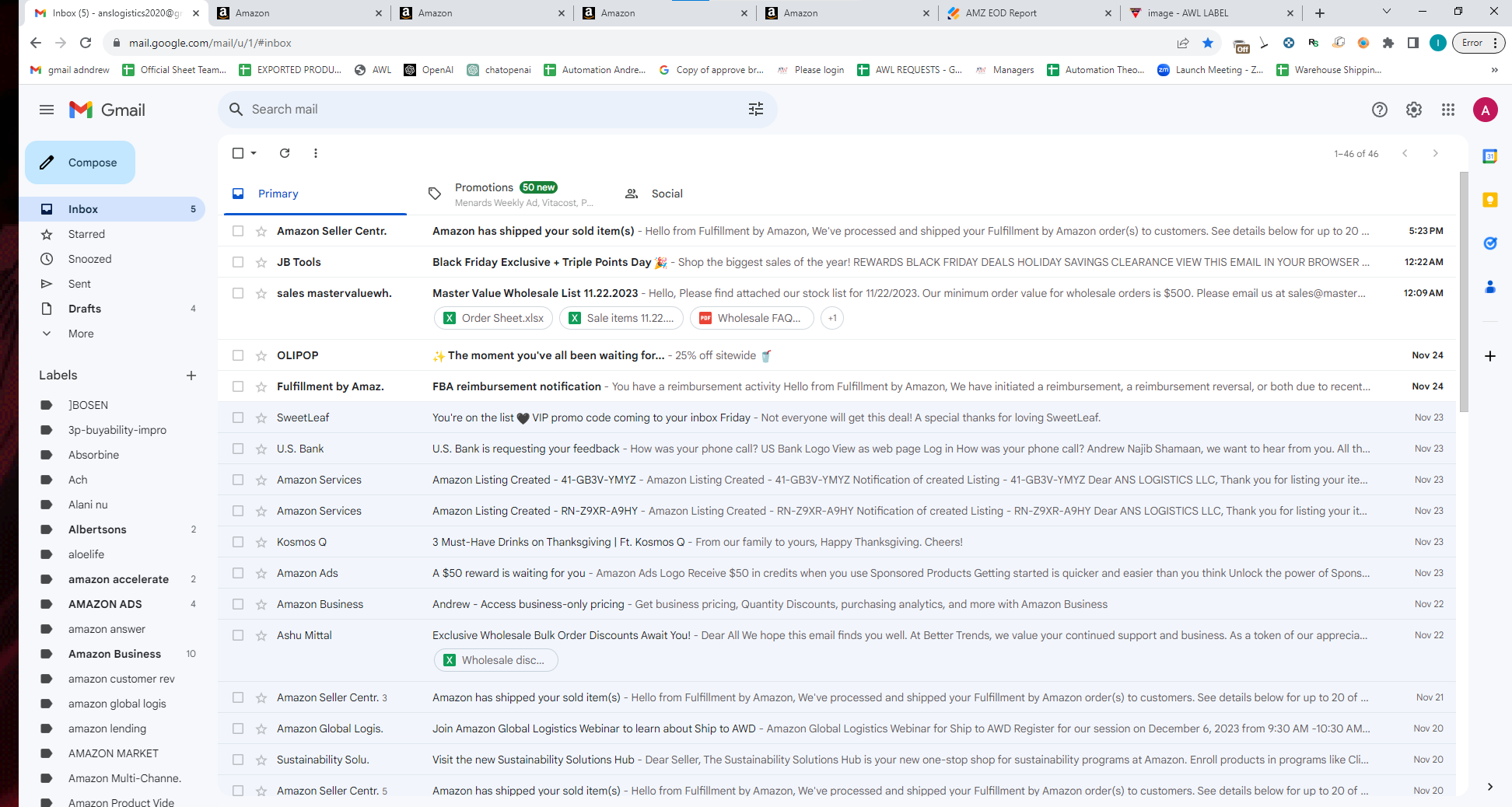Click the inbox vertical scrollbar
Screen dimensions: 1512x807
pyautogui.click(x=1464, y=292)
